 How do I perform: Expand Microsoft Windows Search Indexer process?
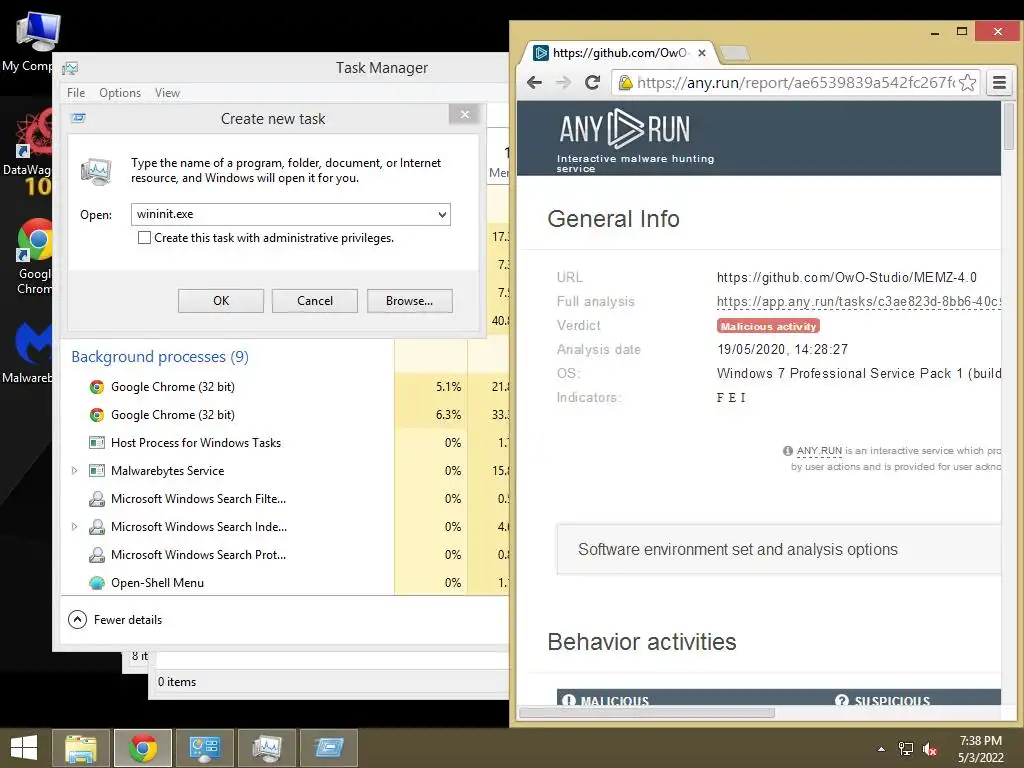(74, 526)
